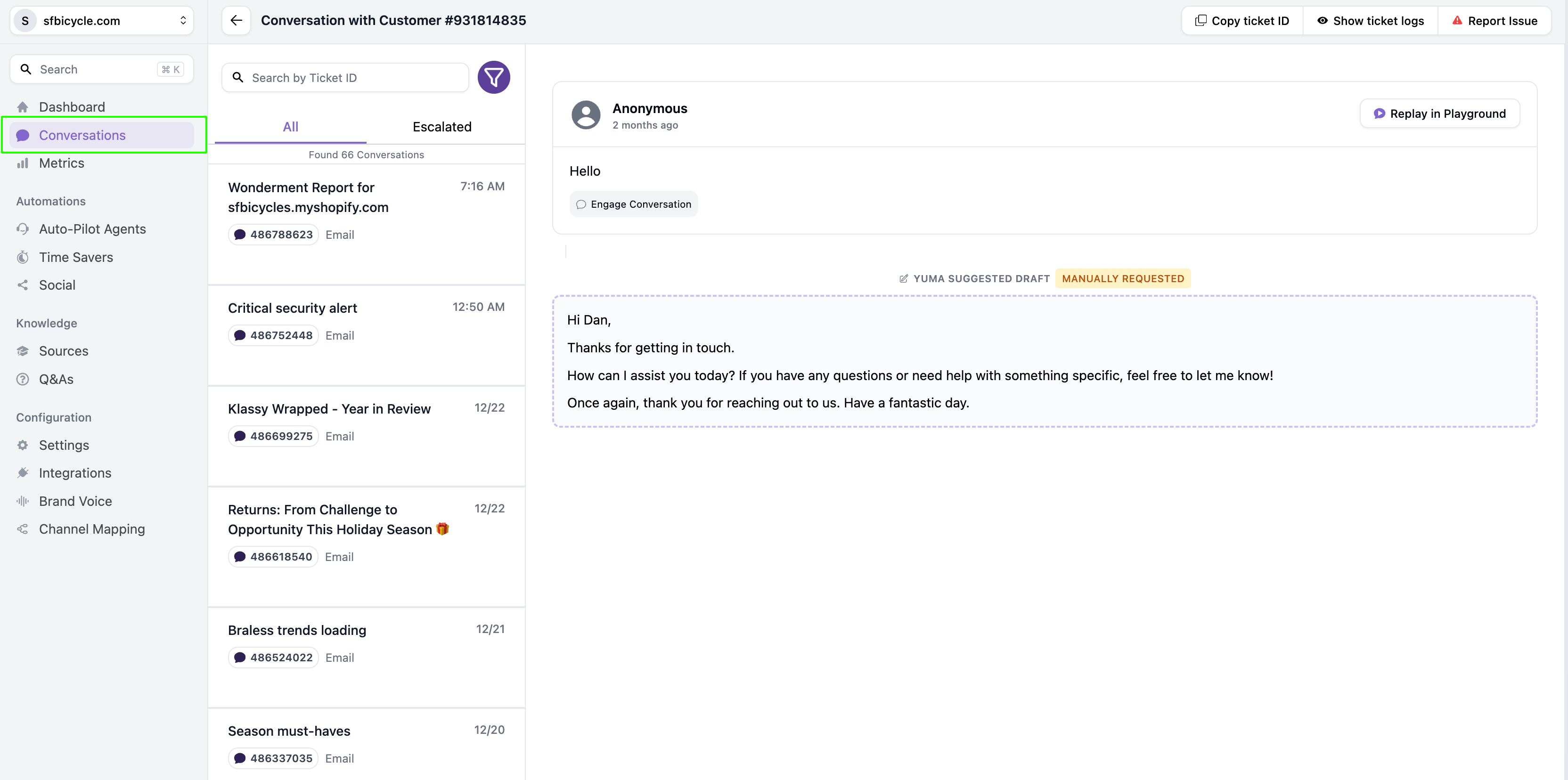The image size is (1568, 780).
Task: Click inside the suggested draft reply box
Action: 1045,361
